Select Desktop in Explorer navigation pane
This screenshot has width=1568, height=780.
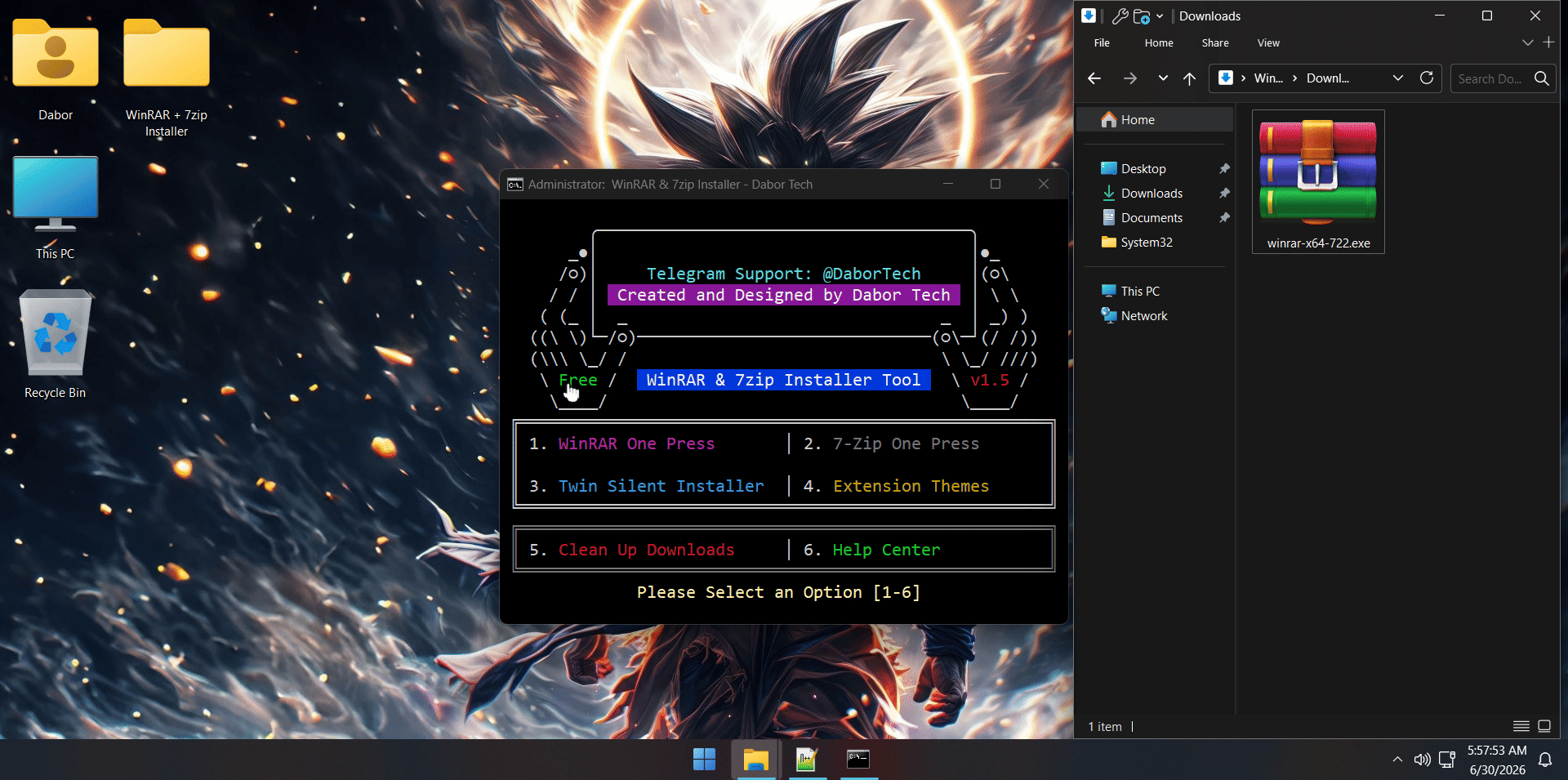pos(1143,168)
